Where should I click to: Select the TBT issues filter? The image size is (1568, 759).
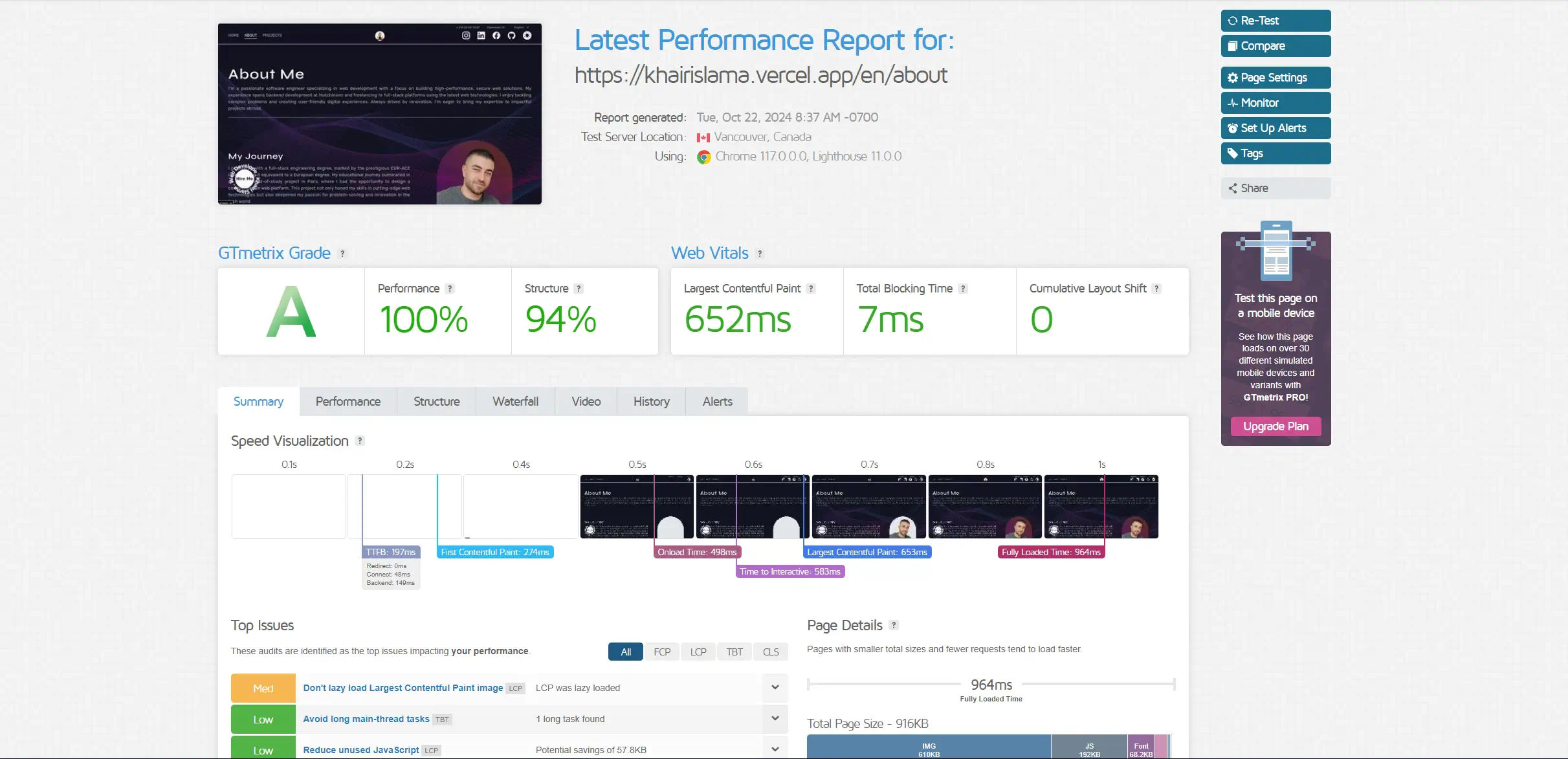click(x=734, y=652)
